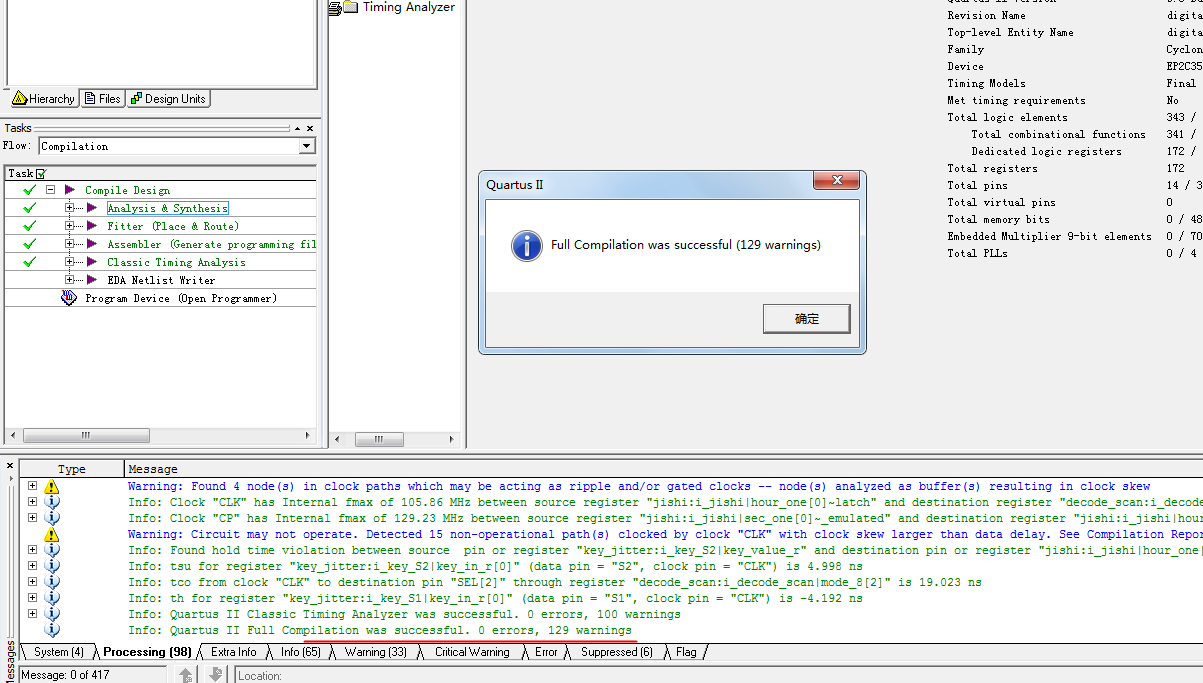The image size is (1203, 683).
Task: Click the Timing Analyzer folder icon
Action: (349, 7)
